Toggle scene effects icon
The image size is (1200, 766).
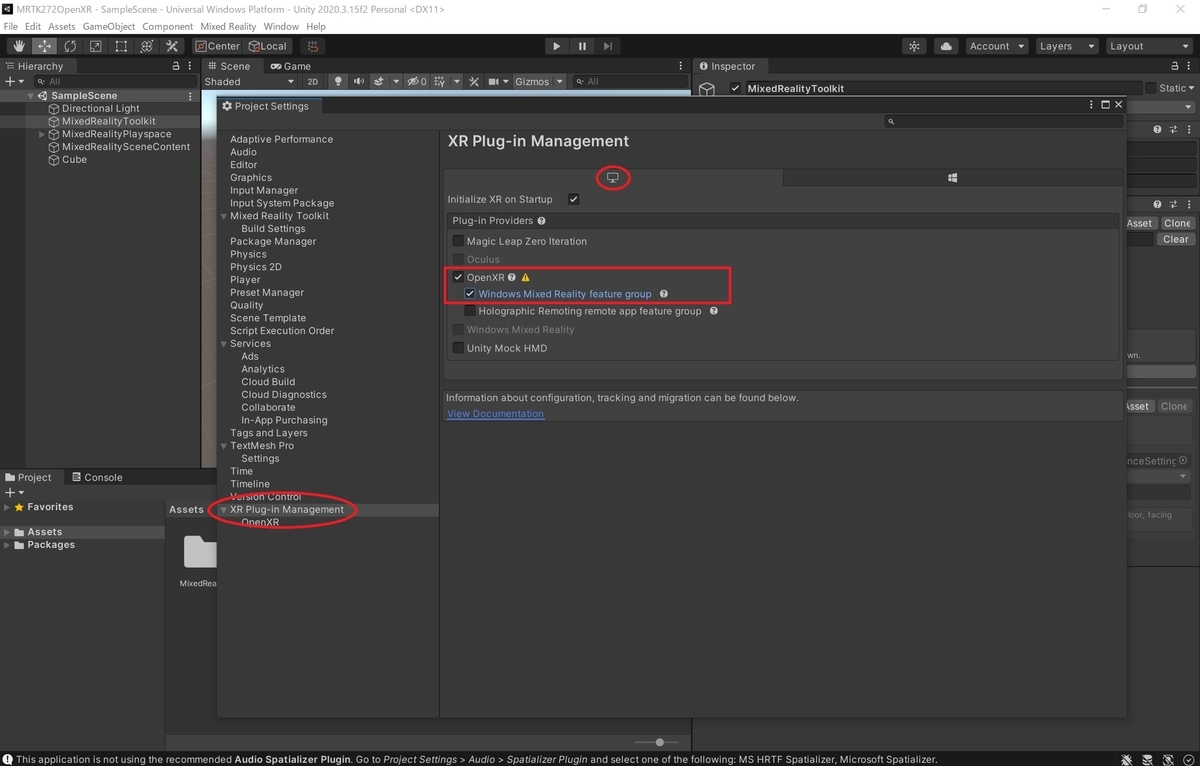[x=379, y=81]
